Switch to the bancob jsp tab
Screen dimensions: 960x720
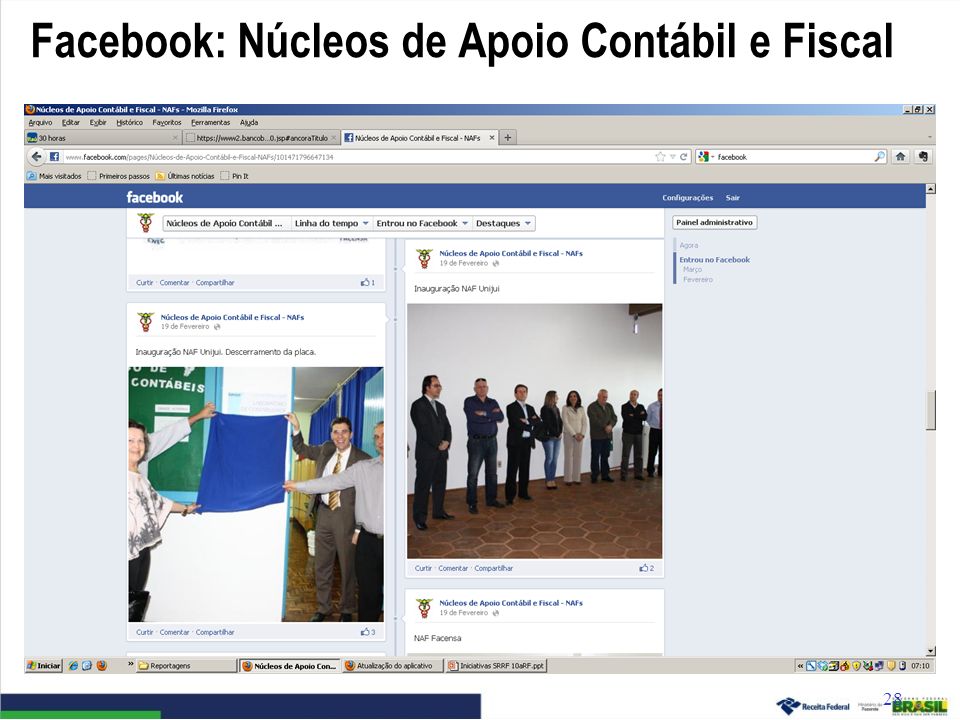261,138
